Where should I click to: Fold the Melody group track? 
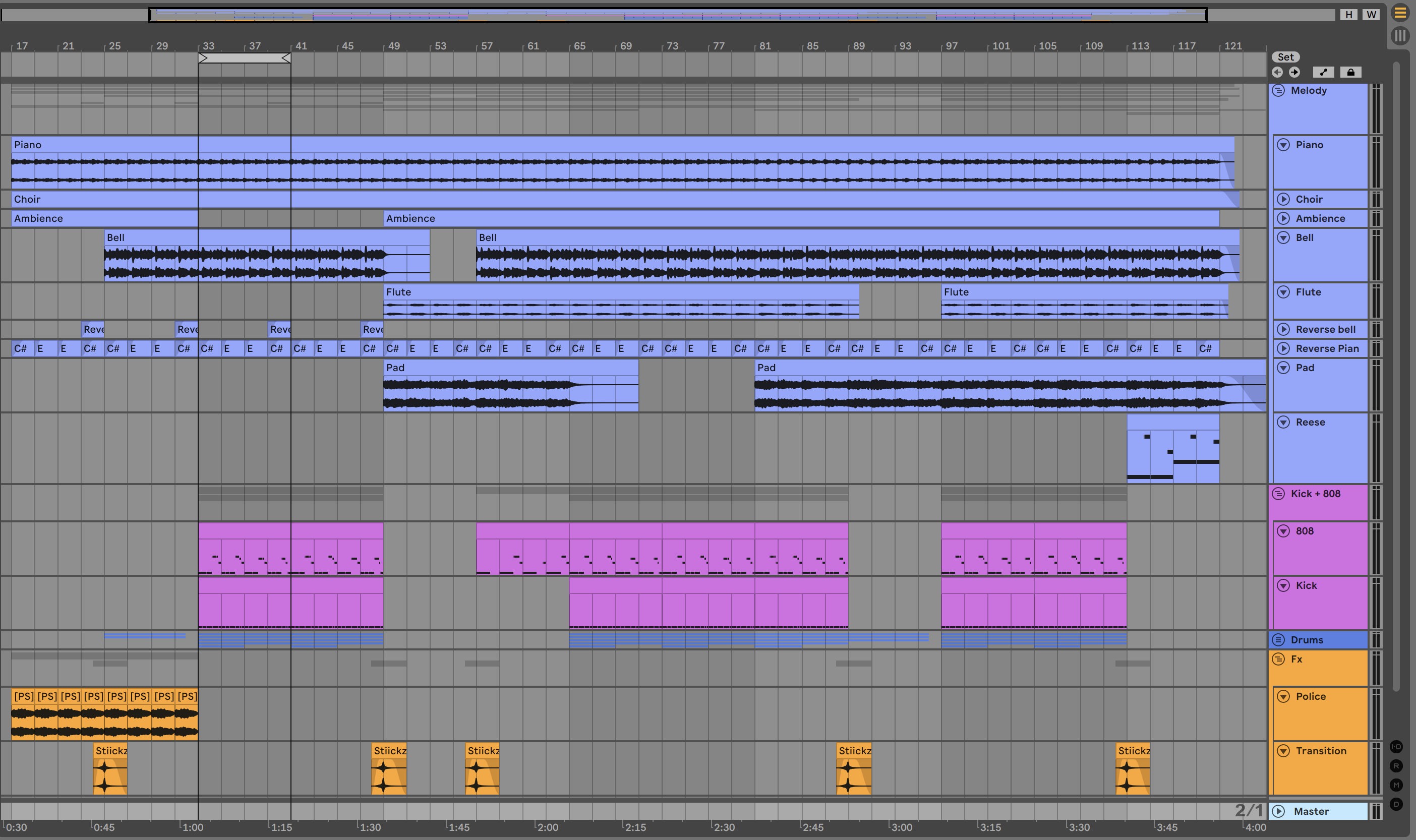[1278, 91]
